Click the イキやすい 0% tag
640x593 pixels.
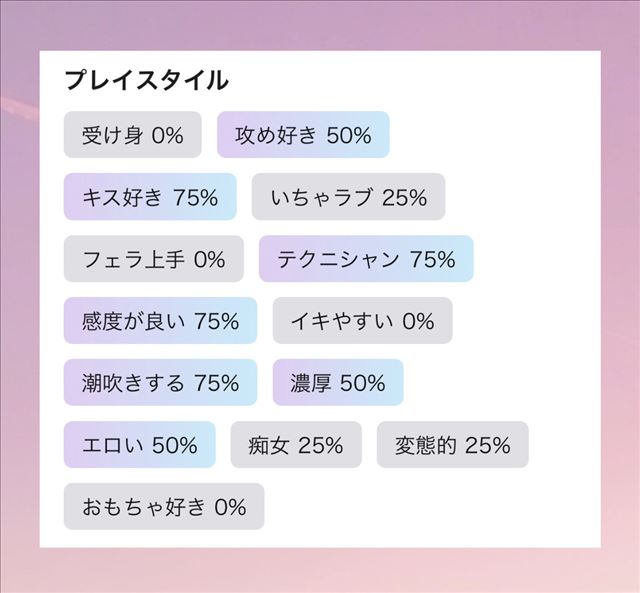362,321
